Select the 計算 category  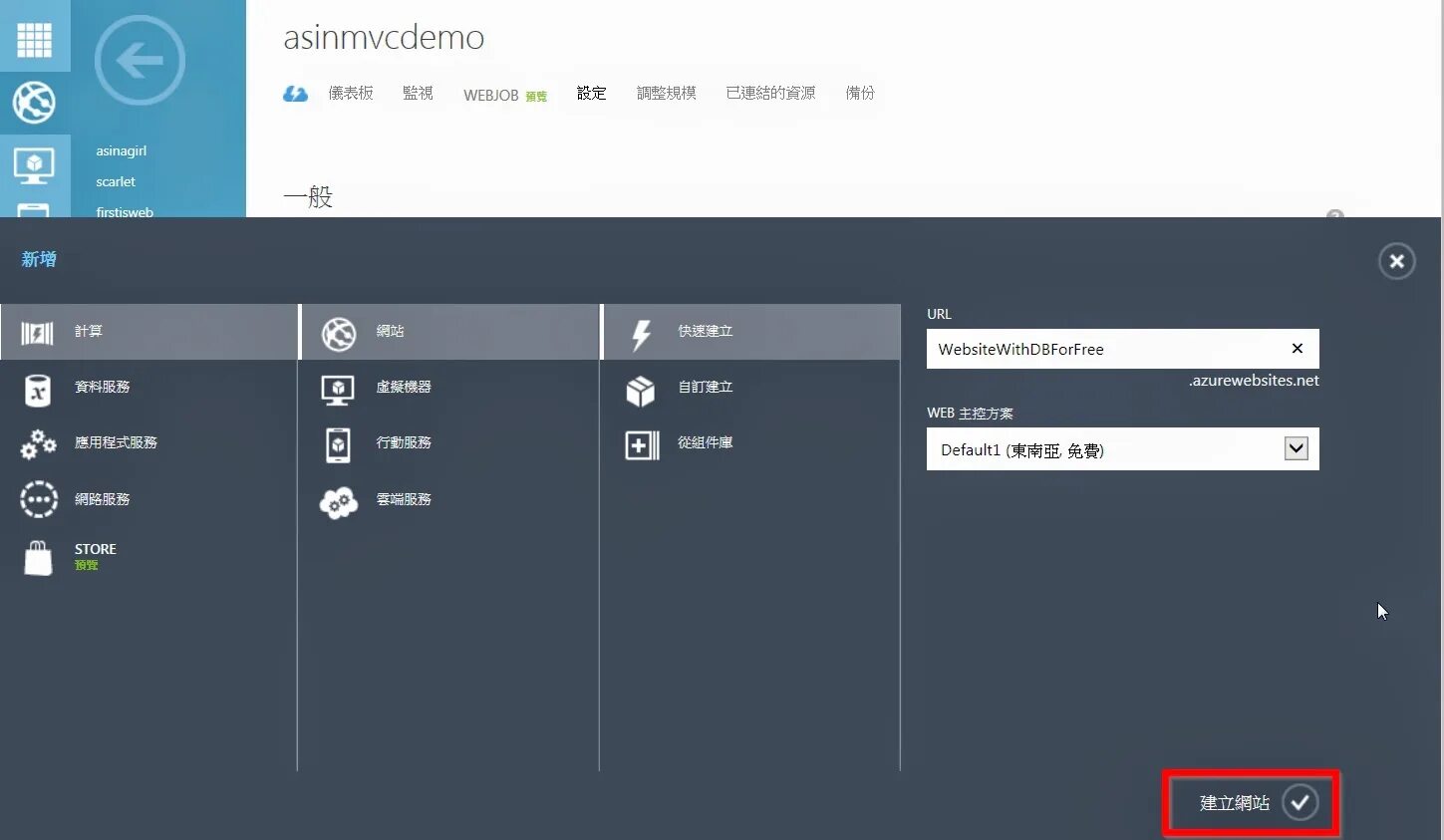[148, 332]
